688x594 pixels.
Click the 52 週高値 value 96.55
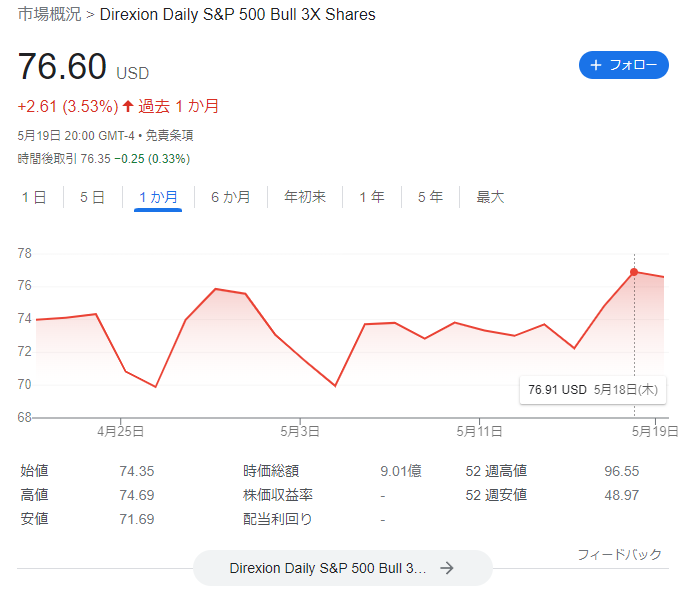(x=621, y=471)
